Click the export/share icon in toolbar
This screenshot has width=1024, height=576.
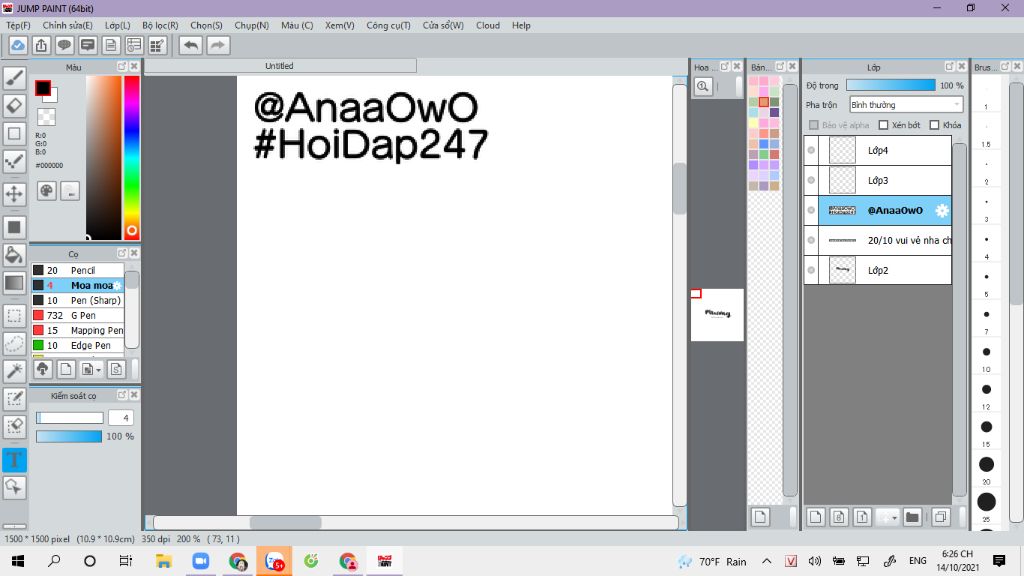click(x=41, y=45)
